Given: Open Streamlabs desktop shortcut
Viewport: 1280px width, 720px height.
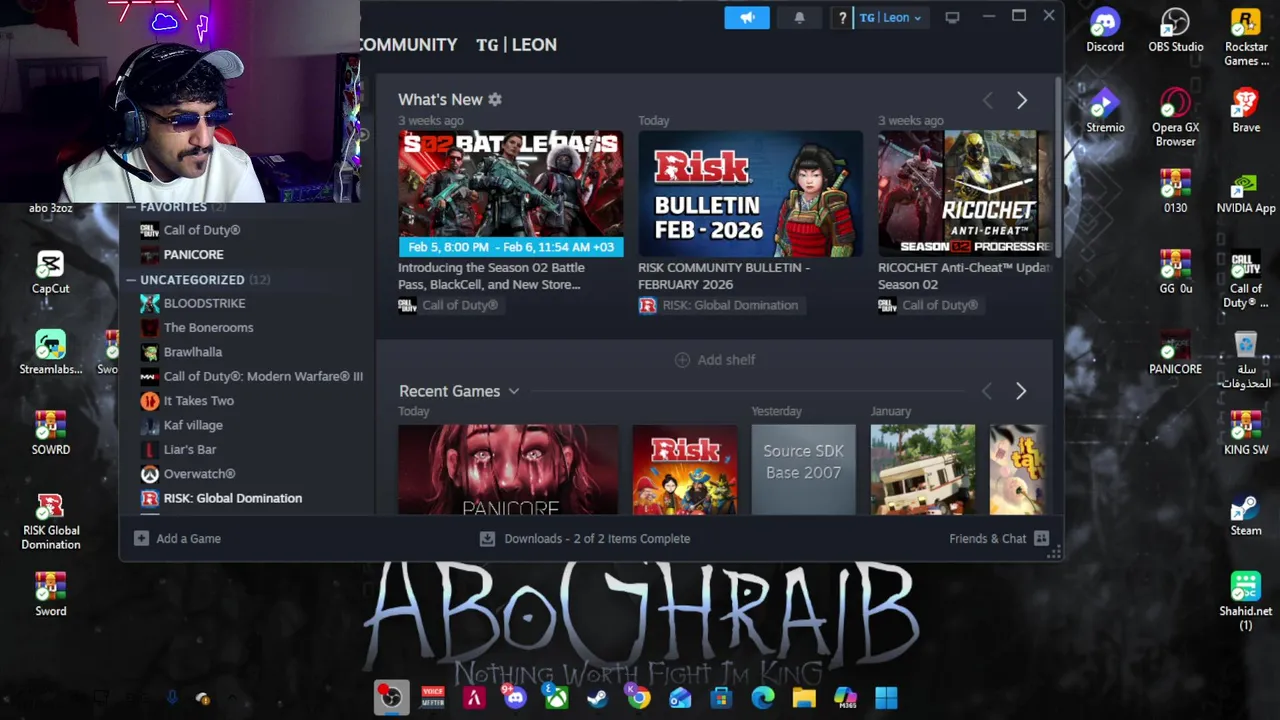Looking at the screenshot, I should 50,353.
